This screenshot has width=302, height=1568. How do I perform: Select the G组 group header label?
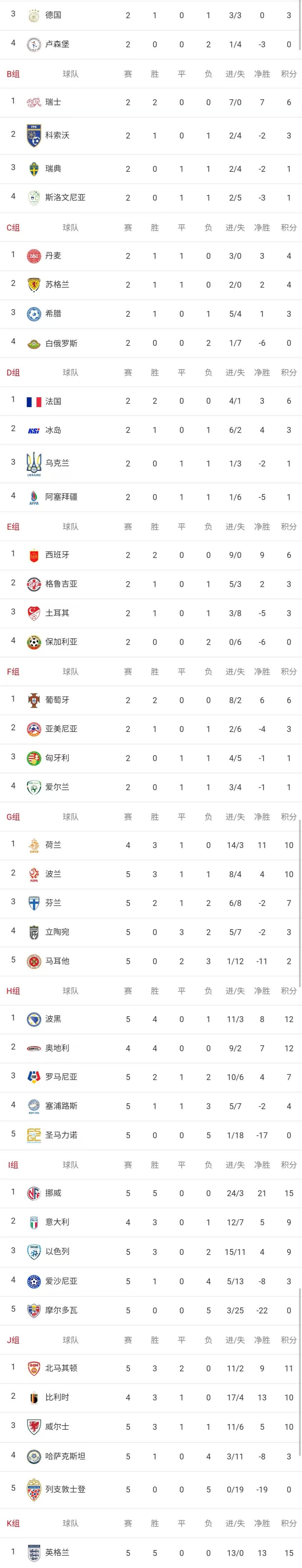pyautogui.click(x=13, y=817)
